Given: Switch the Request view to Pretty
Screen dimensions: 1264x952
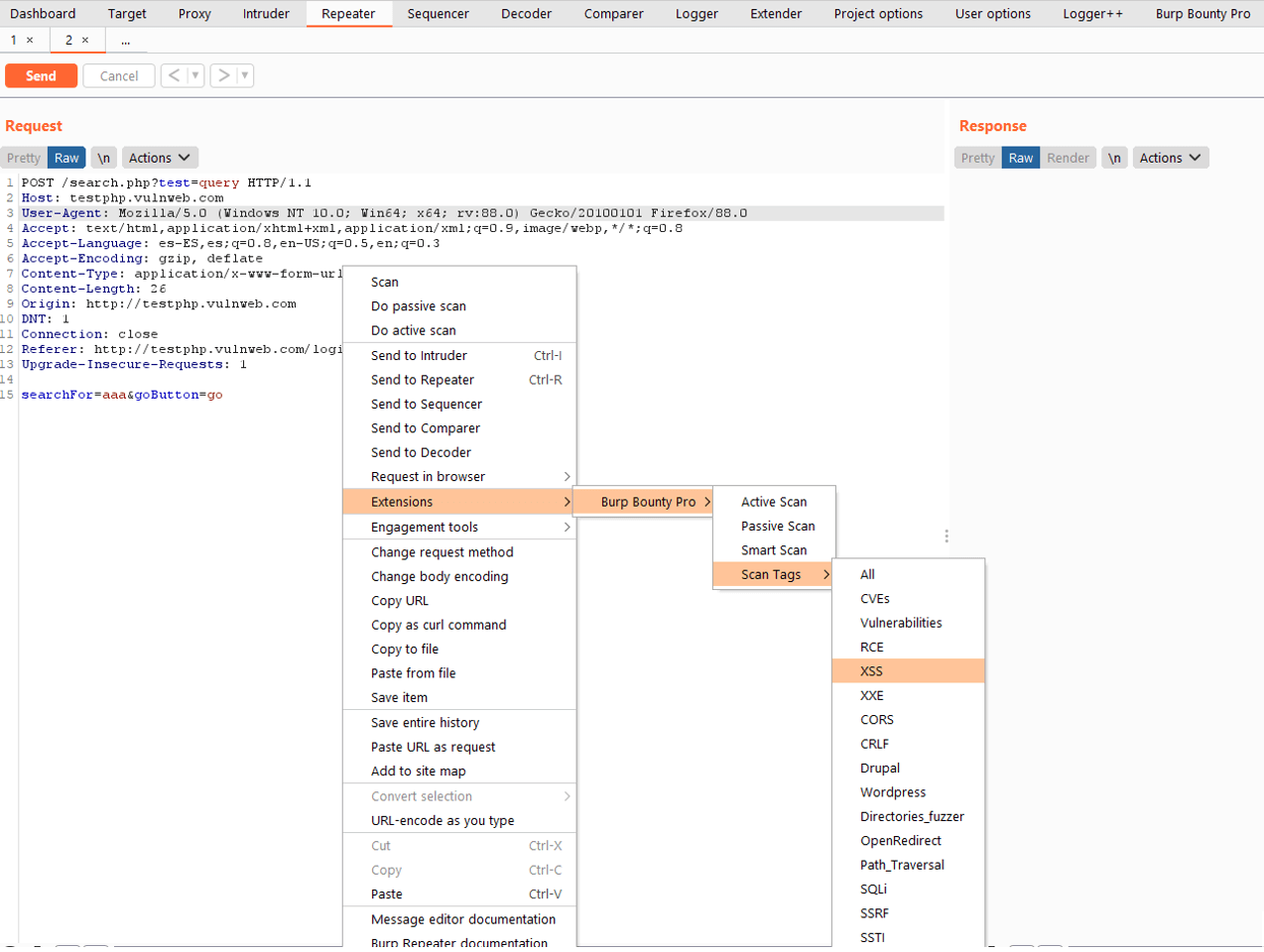Looking at the screenshot, I should [22, 157].
